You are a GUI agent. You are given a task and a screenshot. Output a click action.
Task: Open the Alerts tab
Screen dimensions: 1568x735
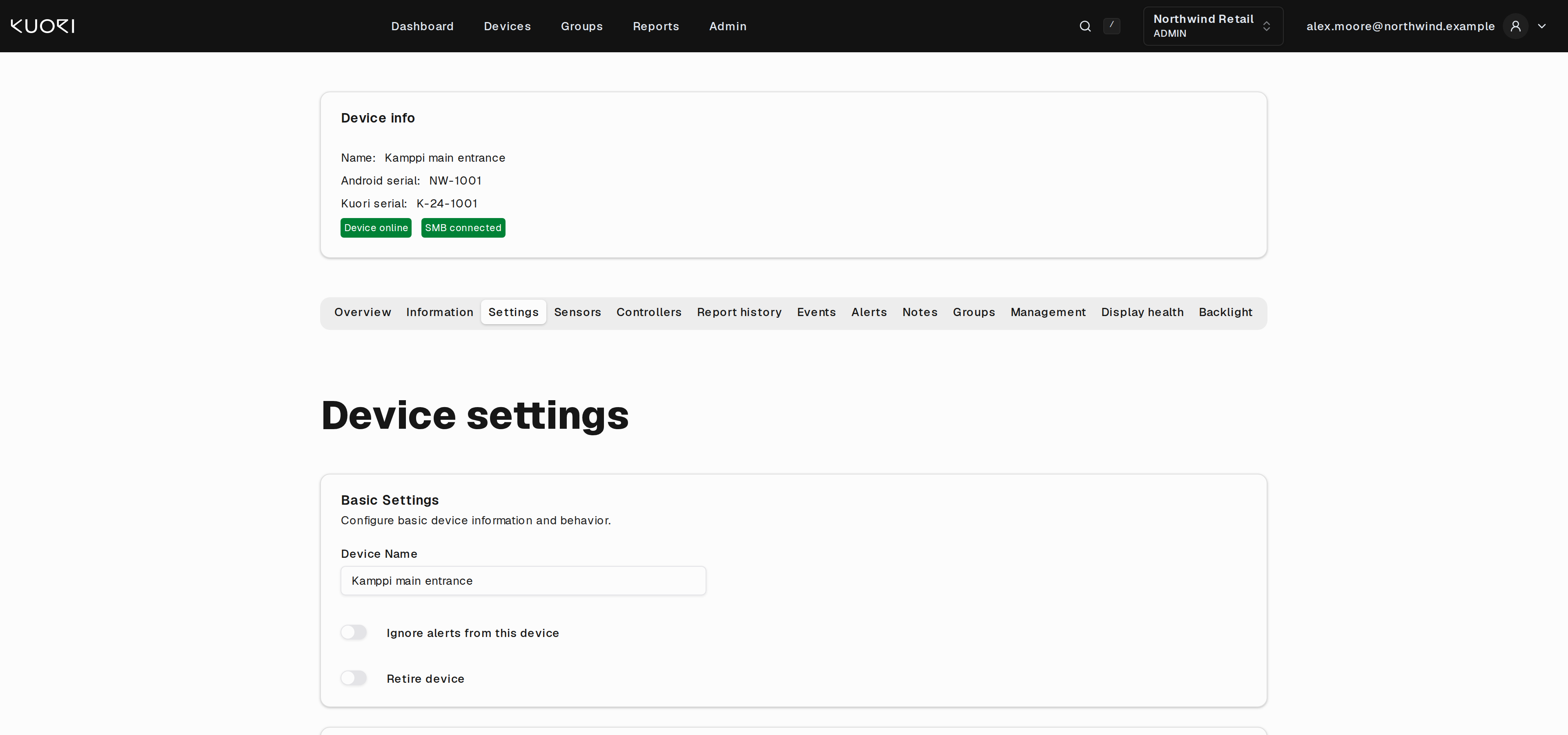pyautogui.click(x=869, y=312)
